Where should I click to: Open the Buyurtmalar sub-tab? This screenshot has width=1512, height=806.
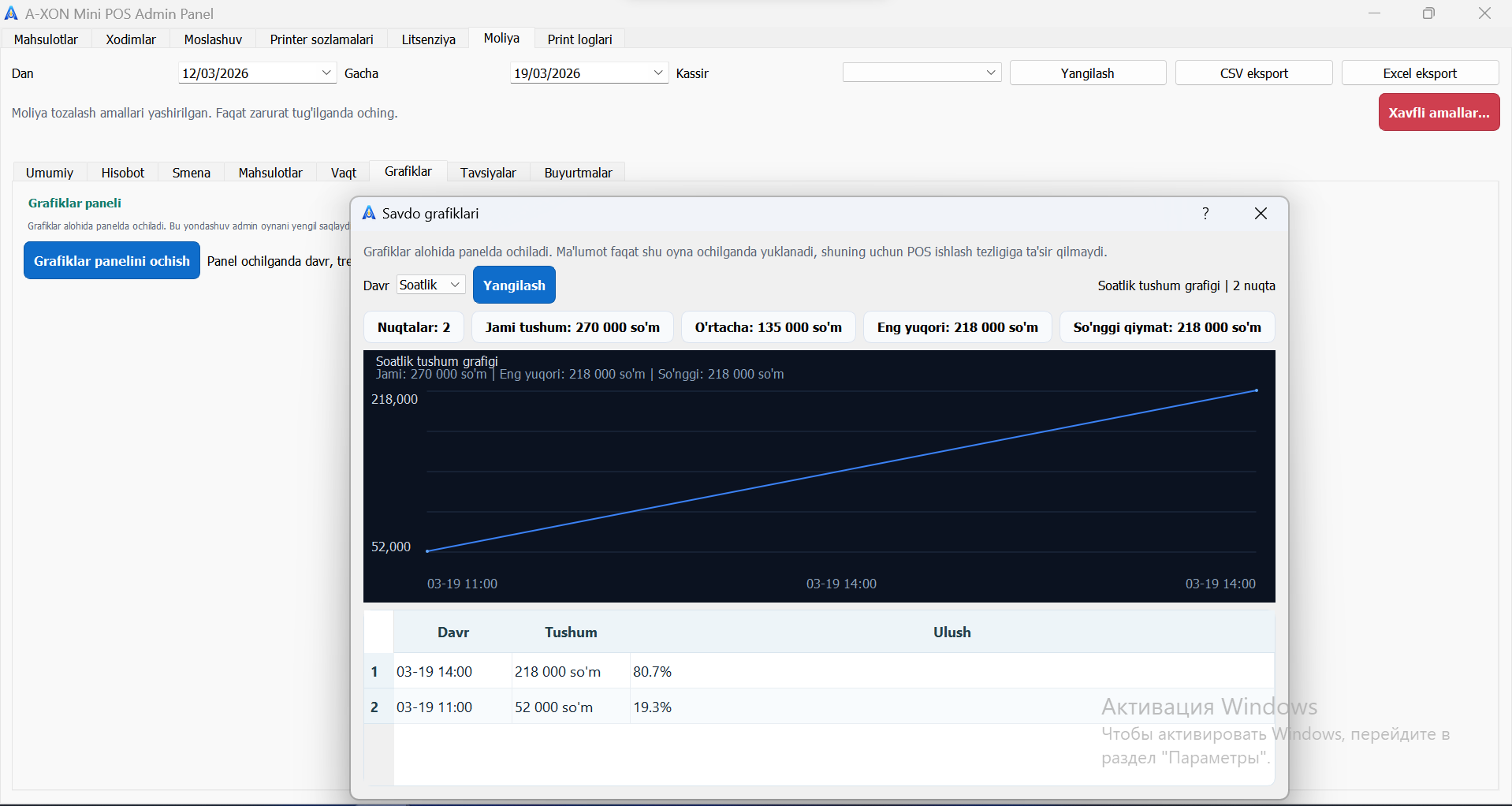click(578, 173)
